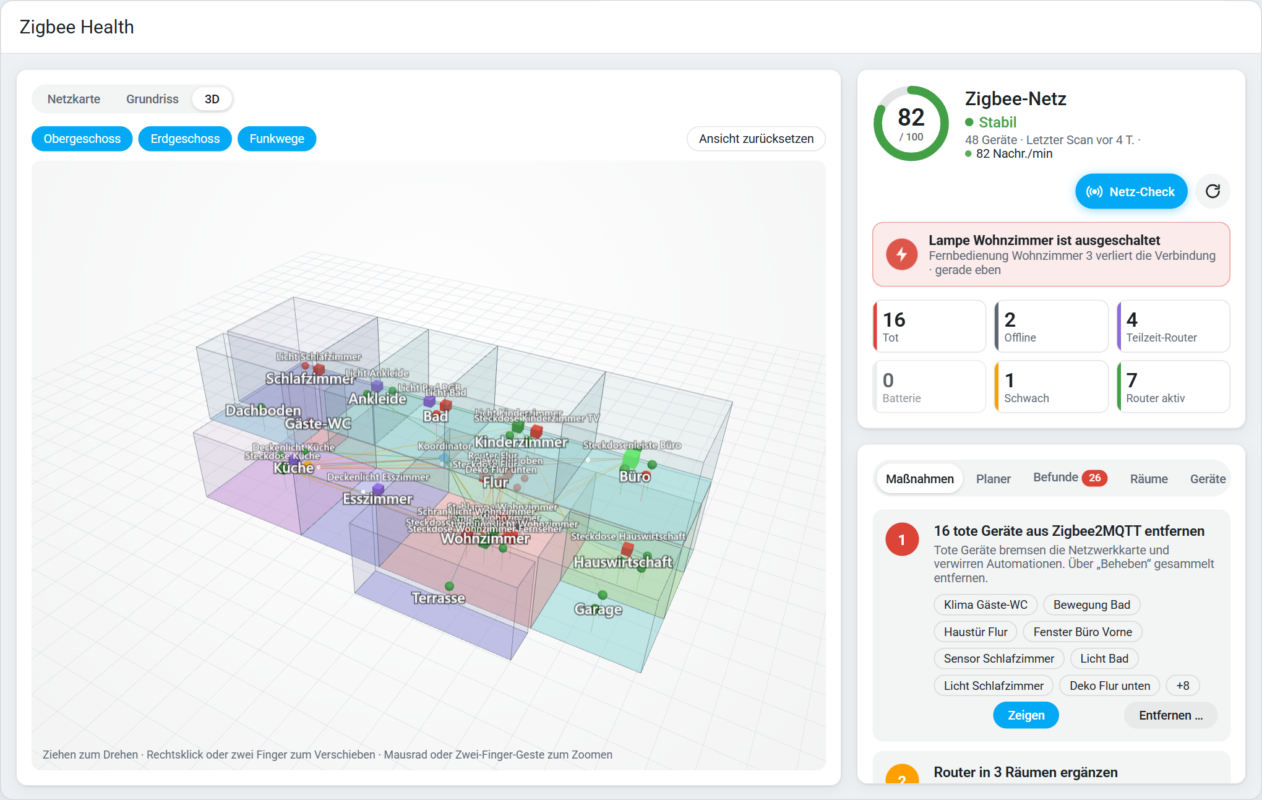Viewport: 1262px width, 800px height.
Task: Click the Garage room label
Action: pos(598,610)
